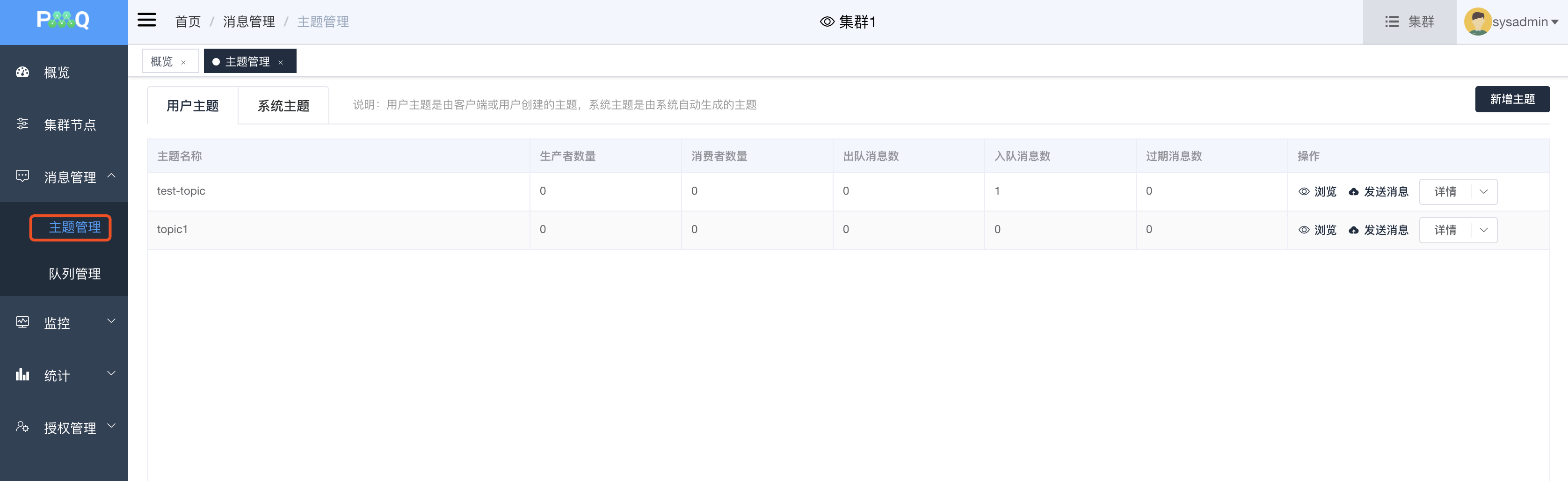Collapse the 消息管理 sidebar menu
Image resolution: width=1568 pixels, height=481 pixels.
tap(111, 176)
